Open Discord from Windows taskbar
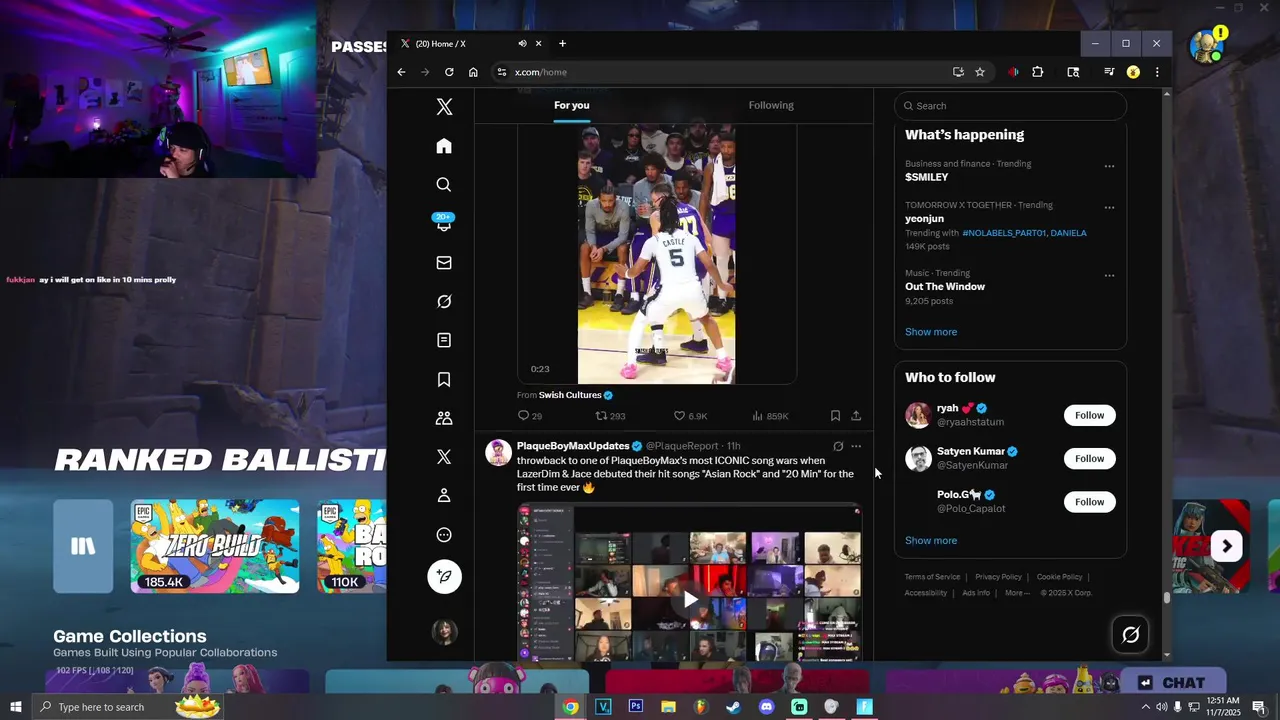Image resolution: width=1280 pixels, height=720 pixels. point(767,707)
